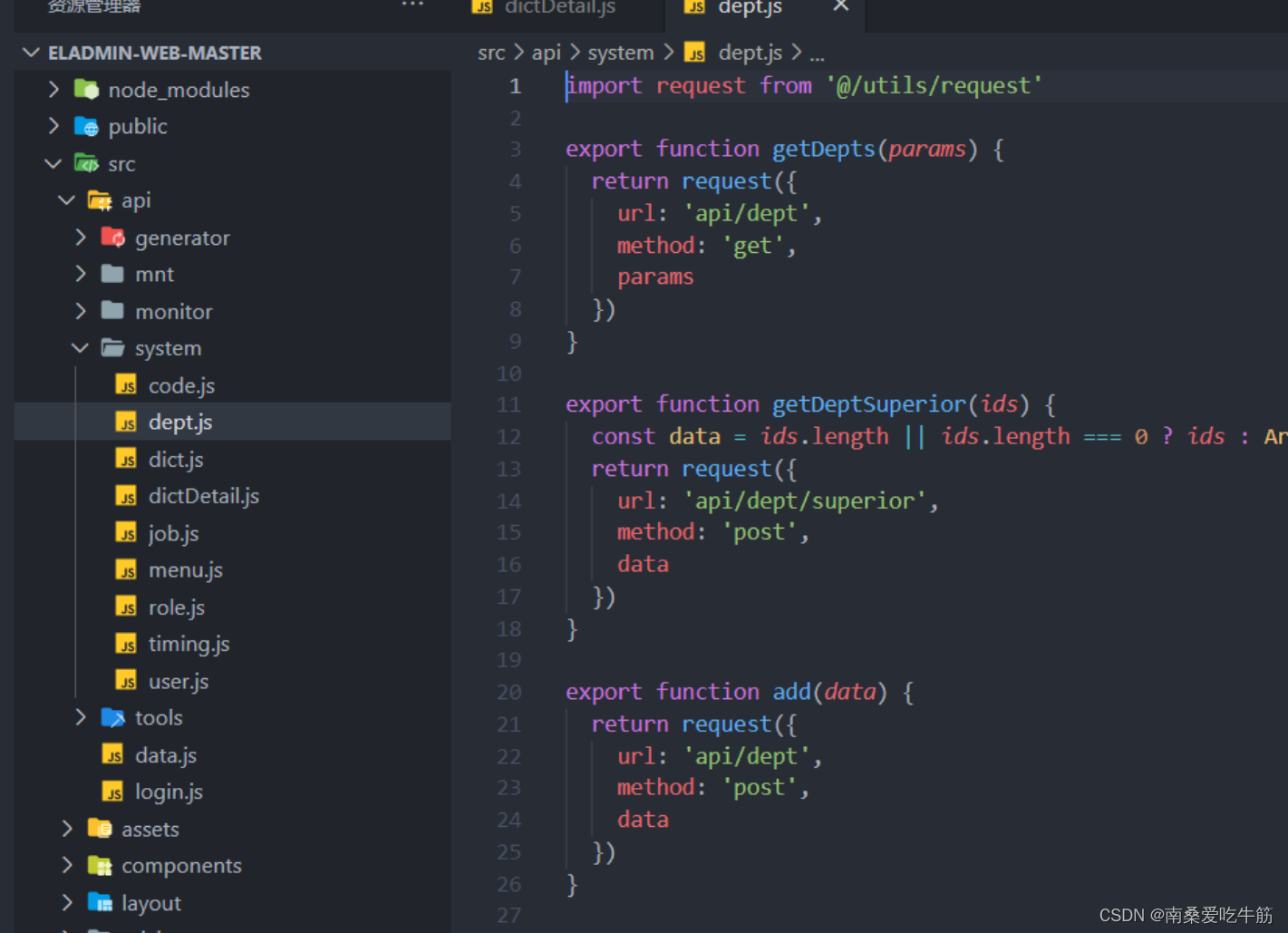Close the dept.js editor tab
1288x933 pixels.
840,5
